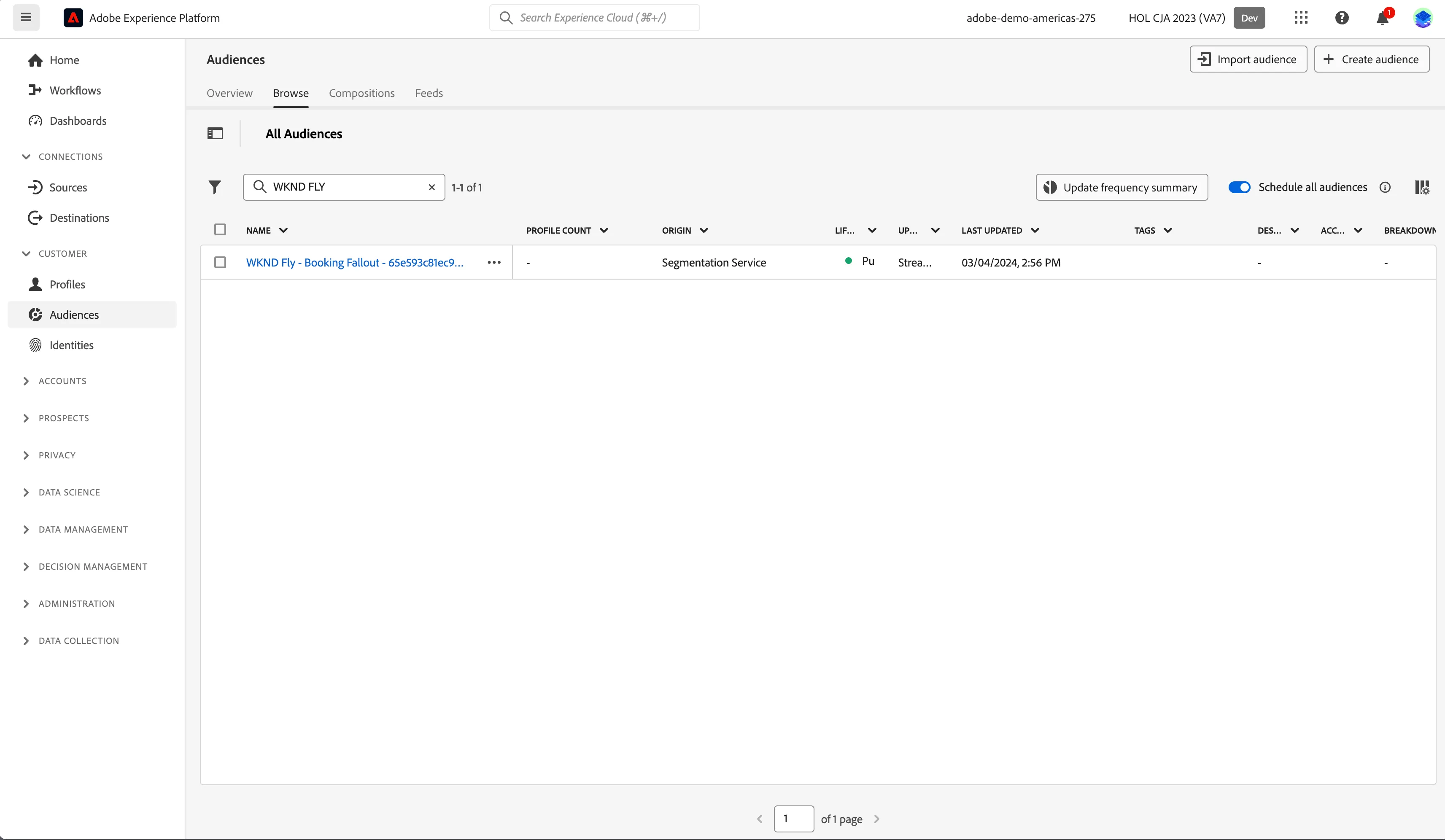Open more actions for WKND Fly row

coord(494,262)
